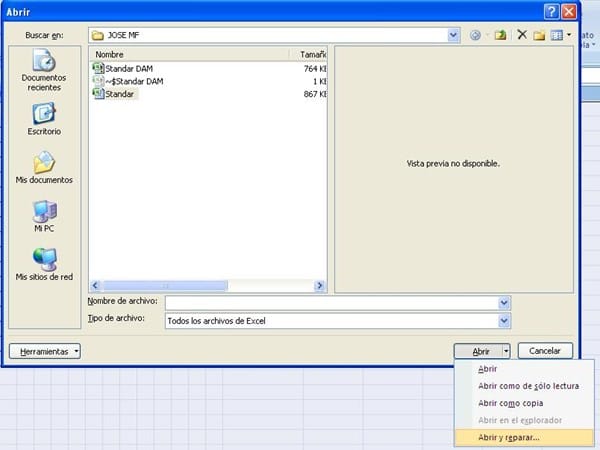
Task: Open Documentos recientes in sidebar
Action: [44, 68]
